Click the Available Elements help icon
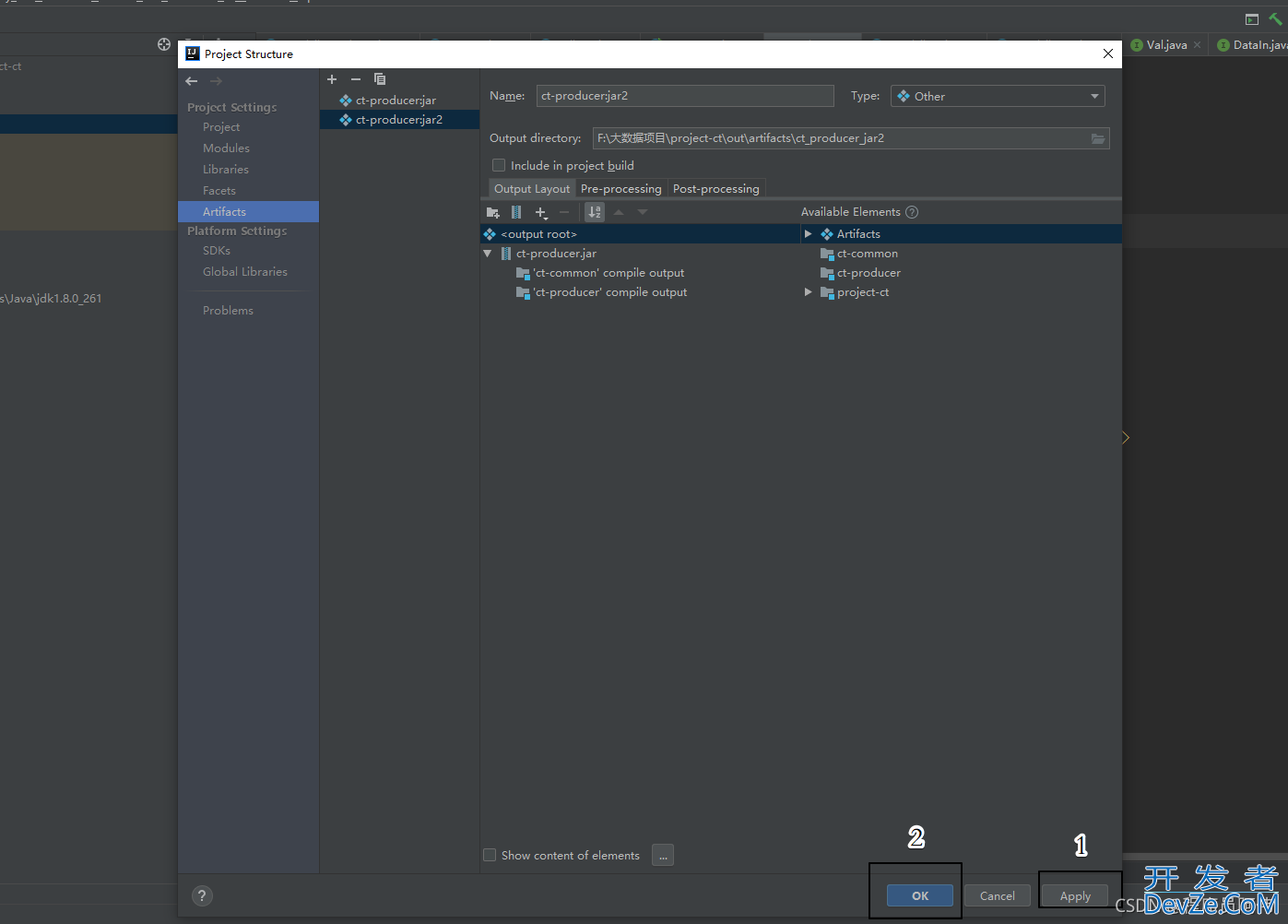Image resolution: width=1288 pixels, height=924 pixels. point(912,212)
